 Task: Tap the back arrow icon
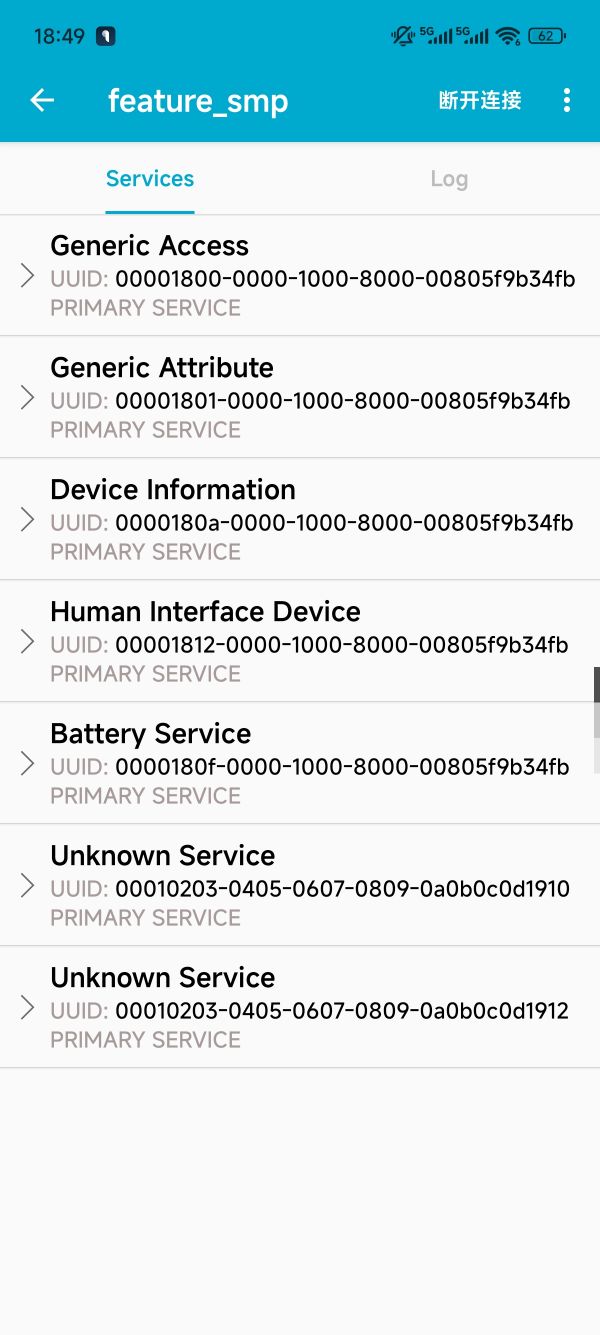(x=42, y=100)
